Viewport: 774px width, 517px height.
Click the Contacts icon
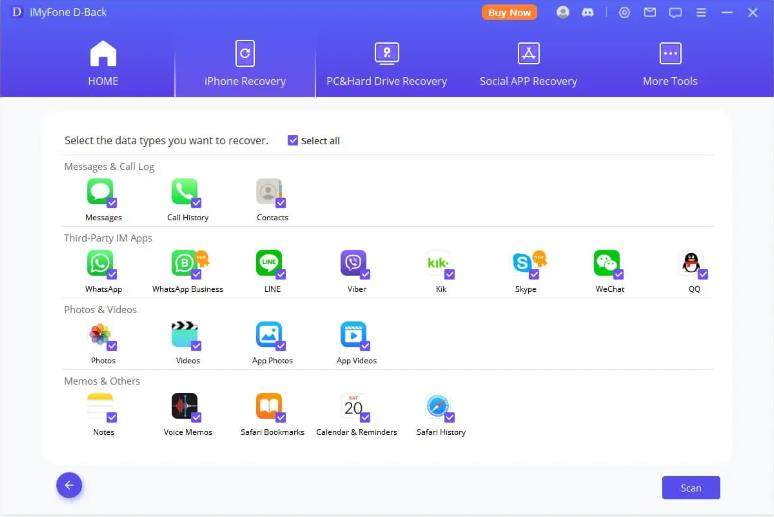click(x=269, y=191)
